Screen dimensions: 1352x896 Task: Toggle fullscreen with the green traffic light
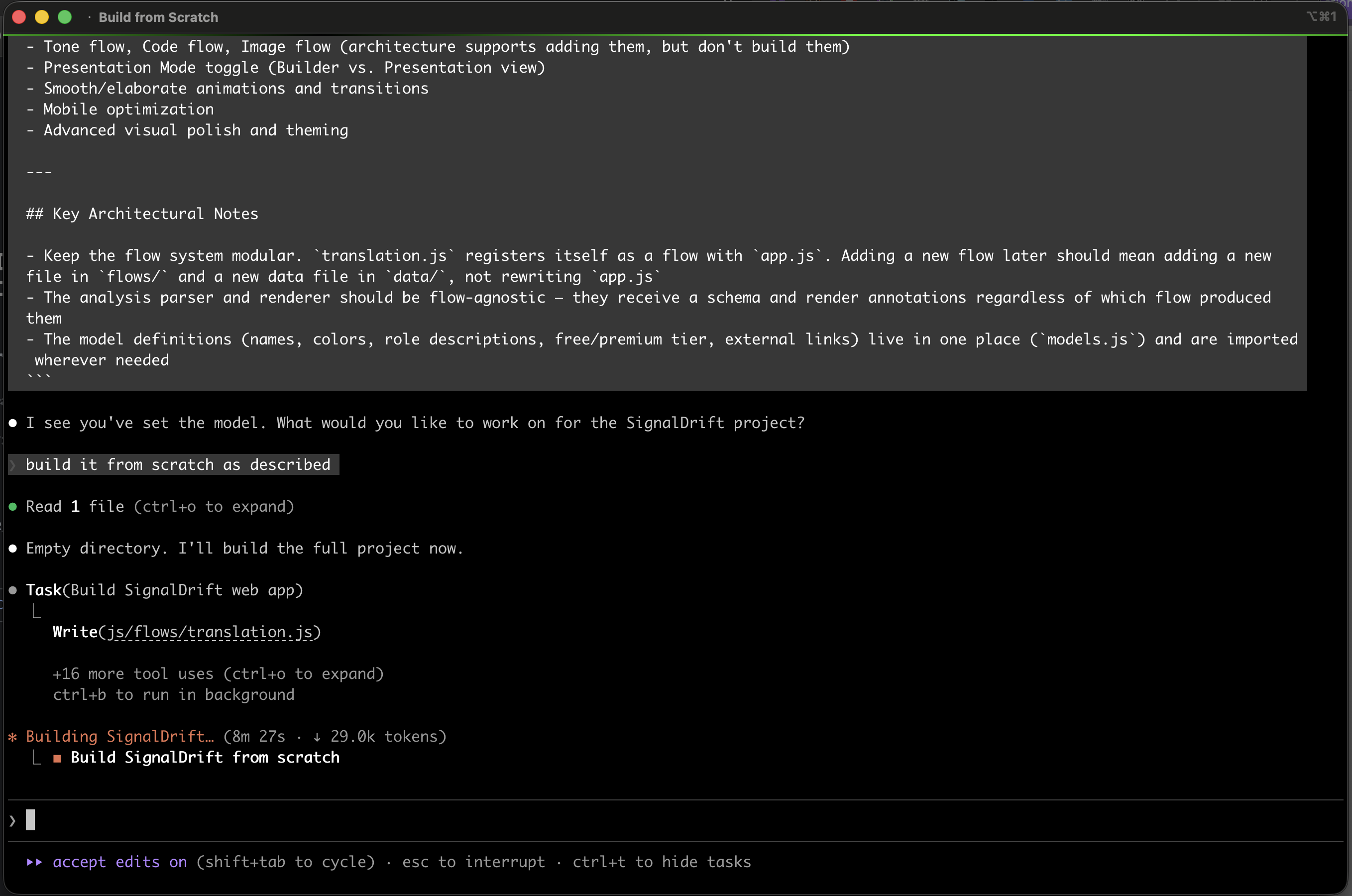coord(65,17)
